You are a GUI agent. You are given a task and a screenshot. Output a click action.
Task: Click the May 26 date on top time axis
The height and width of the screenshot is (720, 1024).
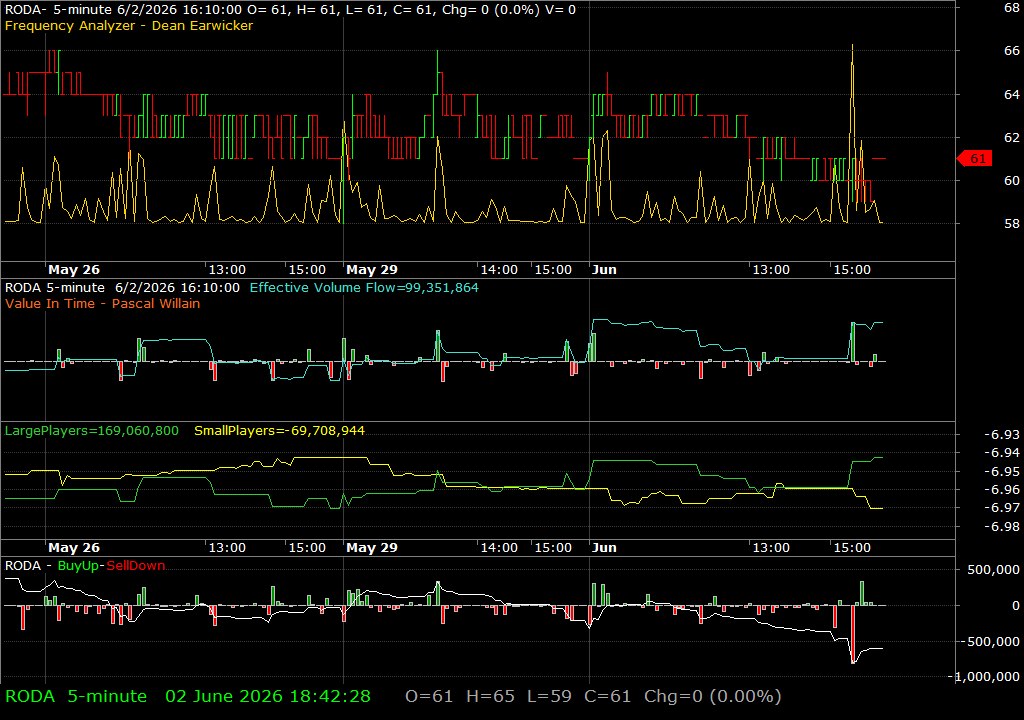(x=74, y=270)
